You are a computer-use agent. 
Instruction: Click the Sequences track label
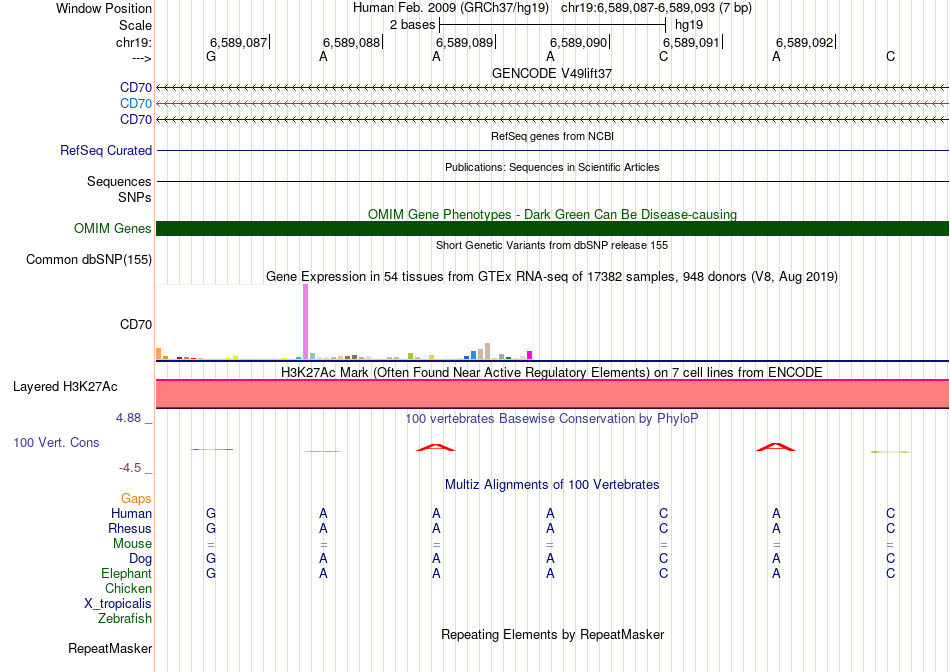click(x=119, y=181)
